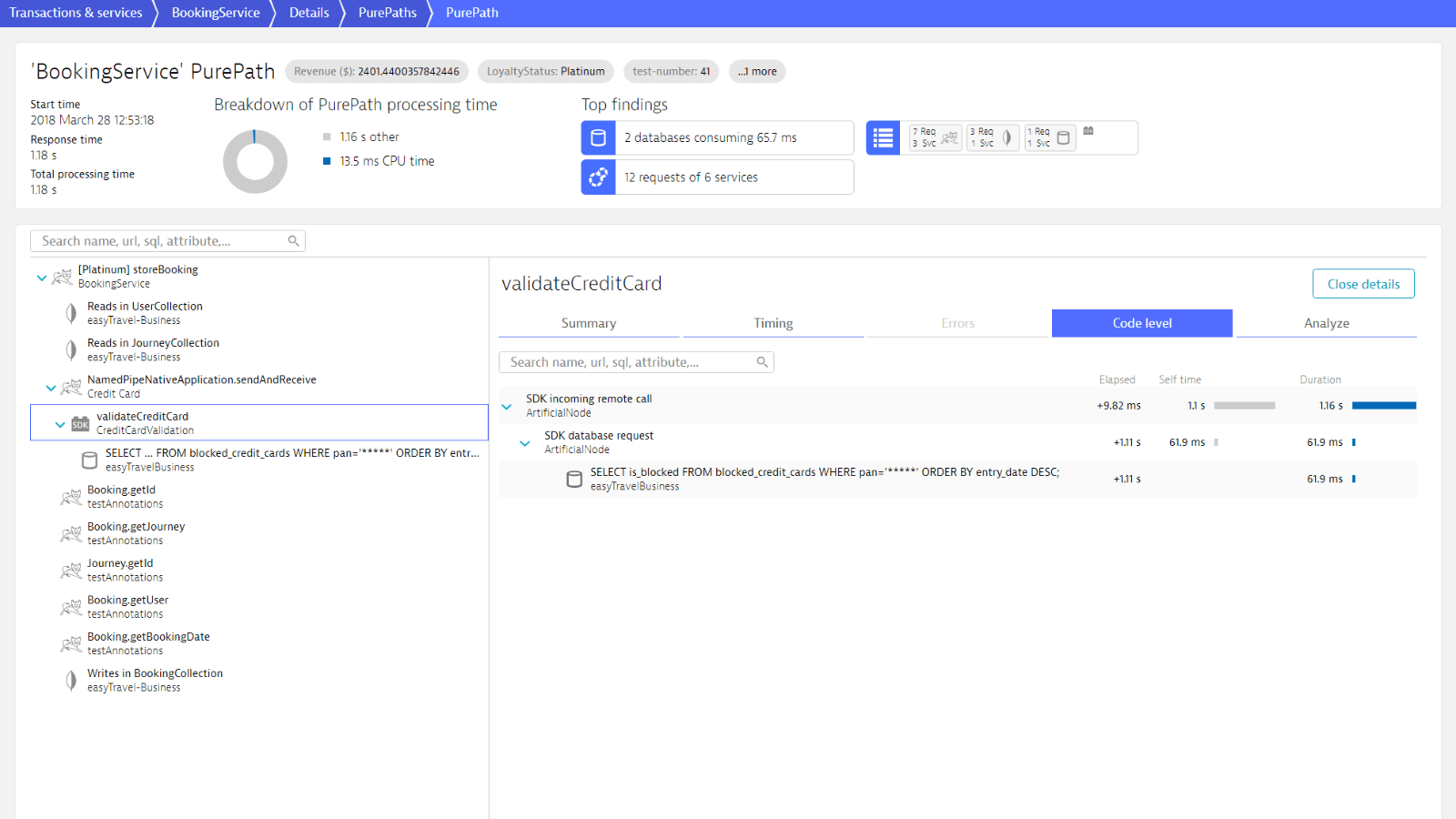Image resolution: width=1456 pixels, height=819 pixels.
Task: Click the Tomcat icon beside Booking.getJourney
Action: coord(71,533)
